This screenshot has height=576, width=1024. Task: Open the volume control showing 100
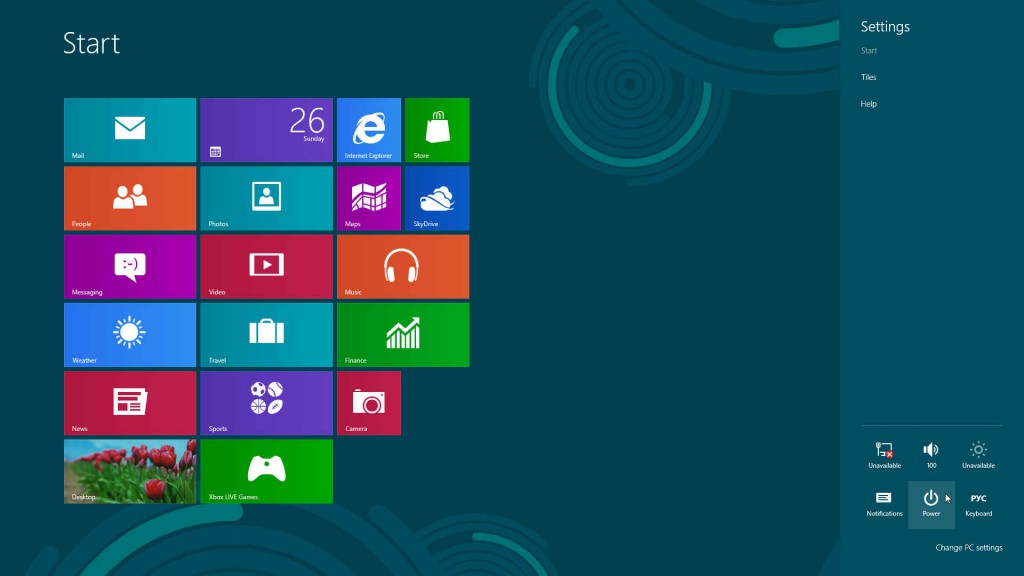tap(931, 455)
